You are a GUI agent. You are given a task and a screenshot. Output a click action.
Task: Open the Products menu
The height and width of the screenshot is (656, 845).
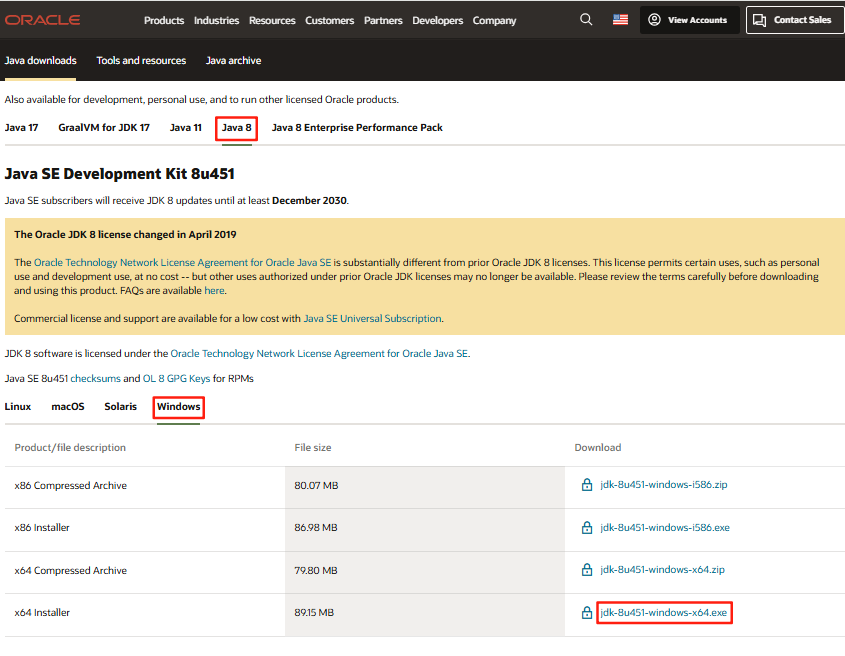(x=164, y=20)
